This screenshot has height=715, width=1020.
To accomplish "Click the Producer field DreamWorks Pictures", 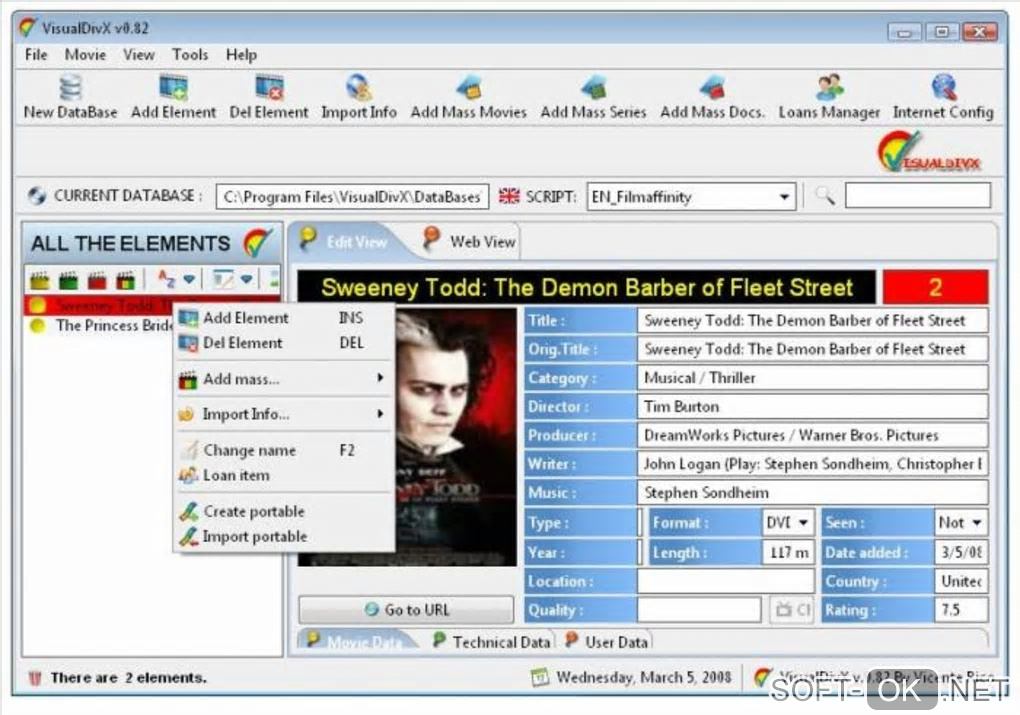I will [812, 435].
